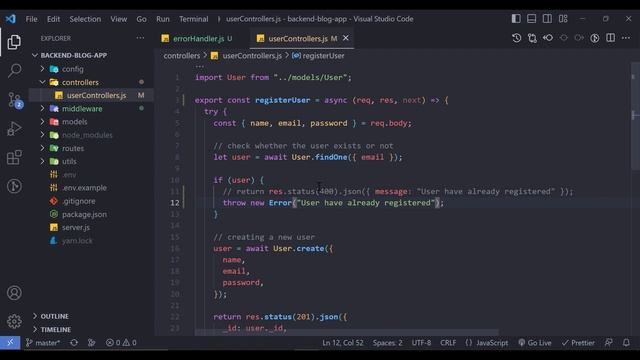Start Go Live server

coord(535,343)
